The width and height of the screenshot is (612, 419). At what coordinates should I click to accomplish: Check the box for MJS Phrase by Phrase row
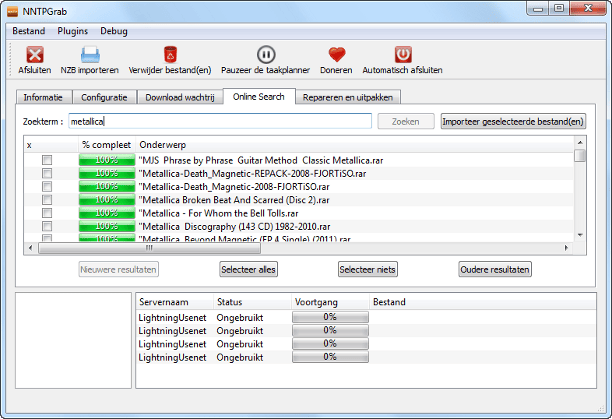47,160
